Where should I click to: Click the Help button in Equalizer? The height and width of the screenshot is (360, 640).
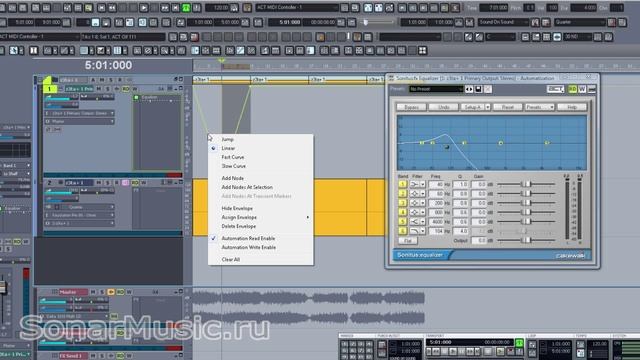(572, 107)
